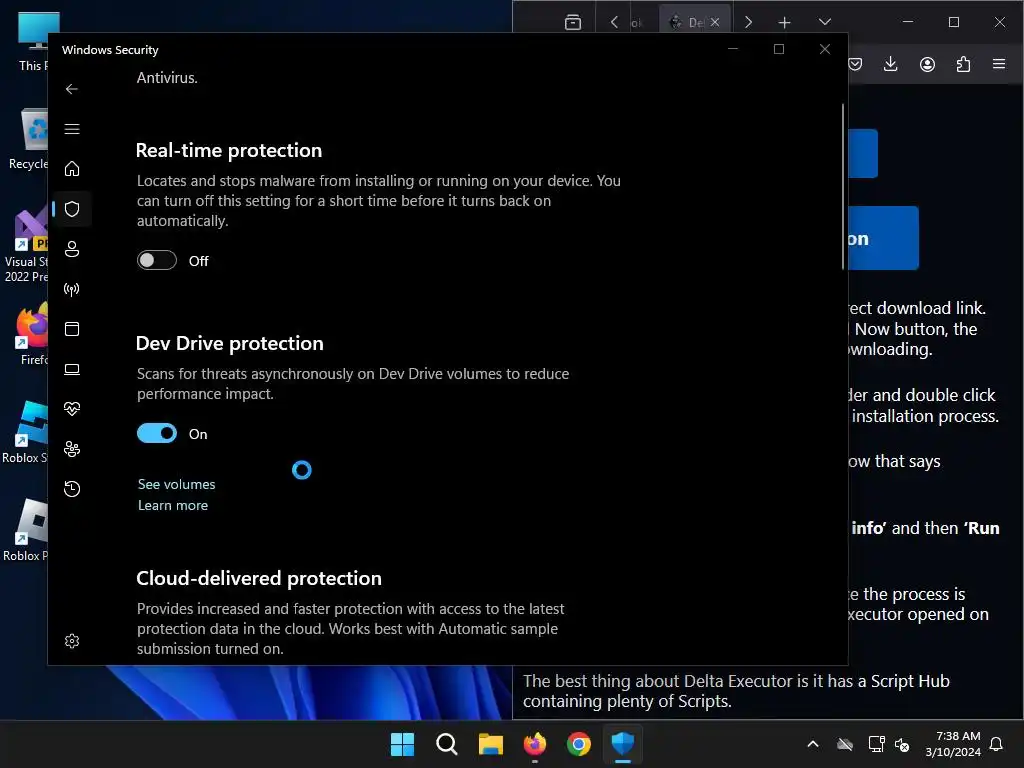Open Protection history clock icon
Viewport: 1024px width, 768px height.
(x=72, y=488)
